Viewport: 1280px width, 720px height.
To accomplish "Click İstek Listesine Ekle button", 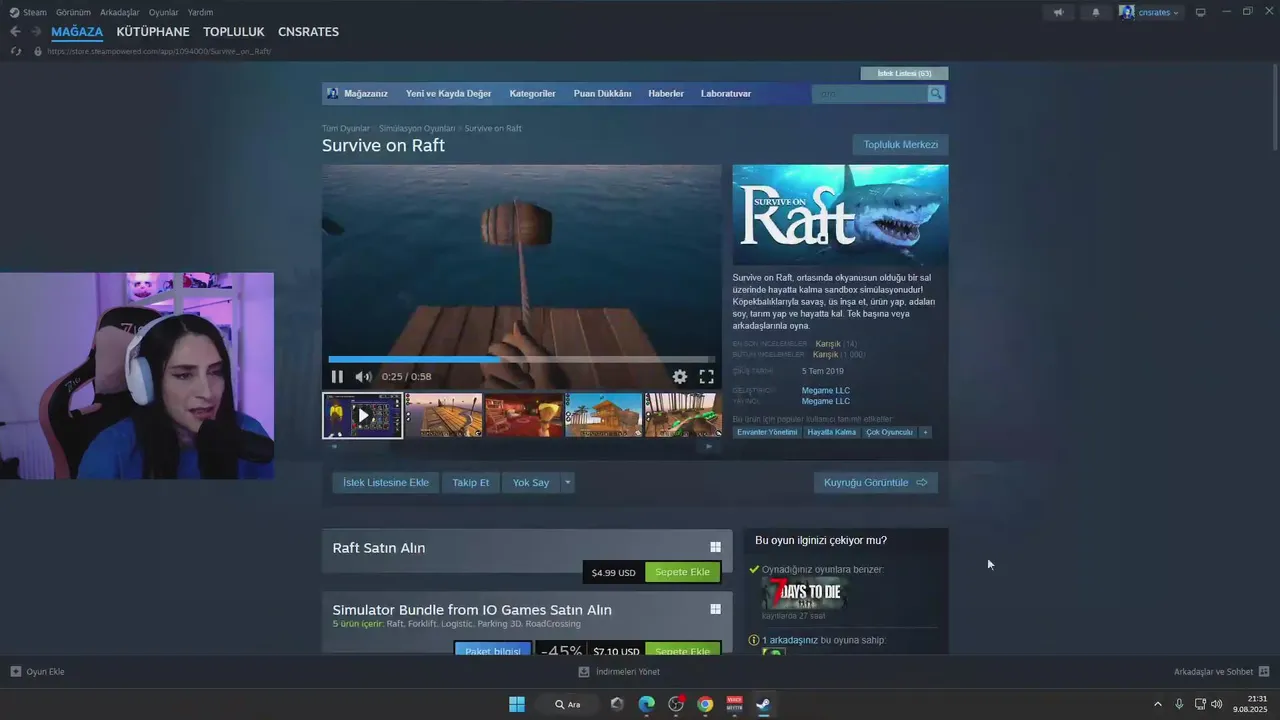I will [x=386, y=482].
